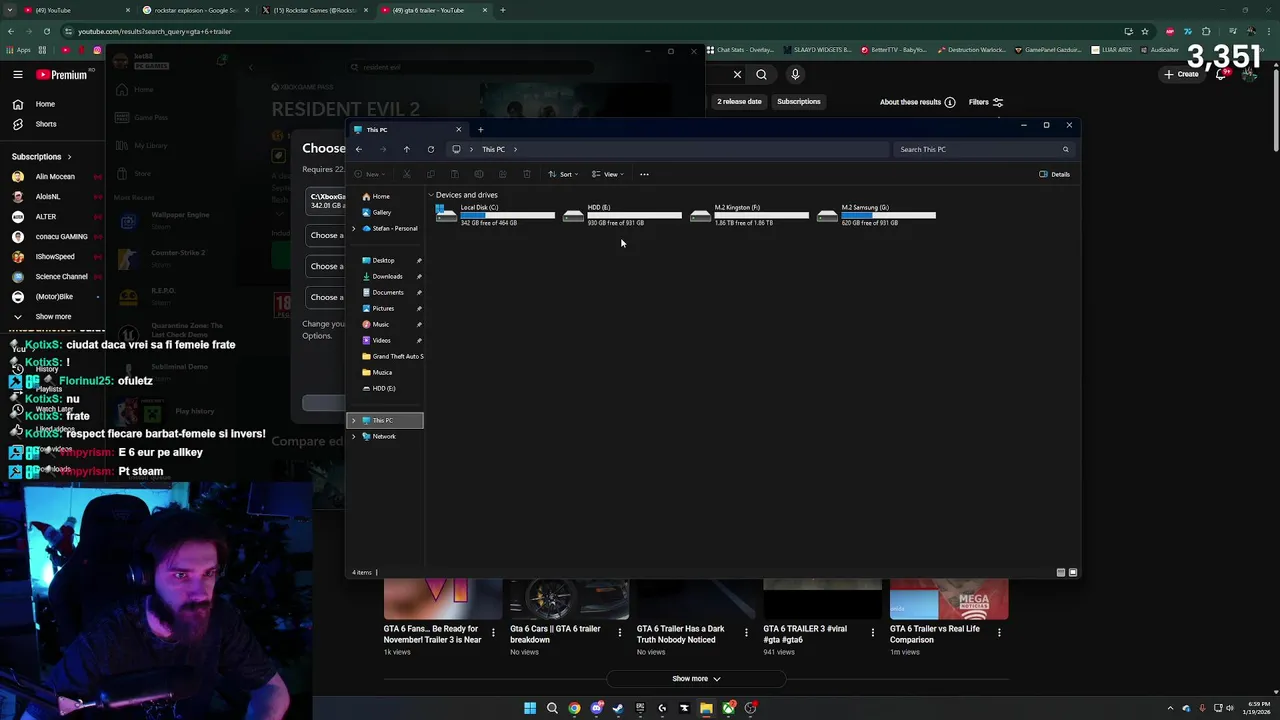Viewport: 1280px width, 720px height.
Task: Reload the YouTube page in Chrome
Action: pyautogui.click(x=47, y=31)
